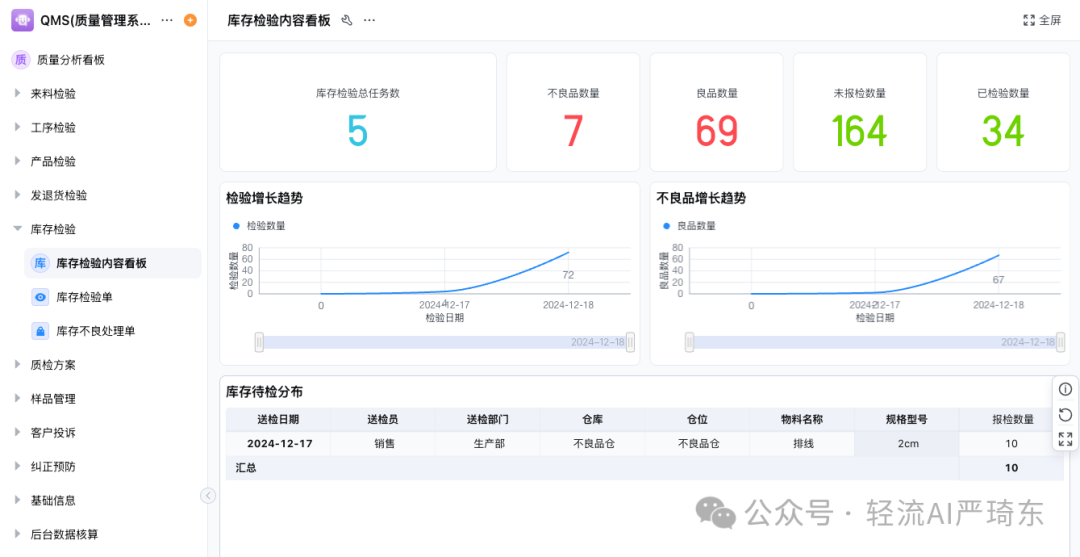Click the 库存检验总任务数 card value 5

[x=357, y=131]
